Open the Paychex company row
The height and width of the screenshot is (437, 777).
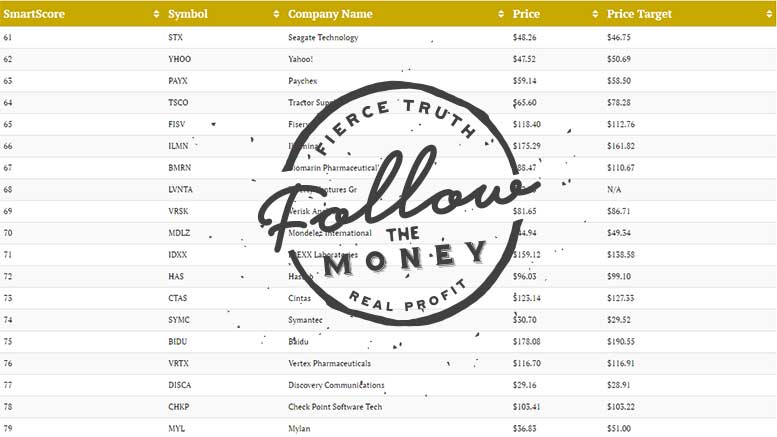pos(388,81)
